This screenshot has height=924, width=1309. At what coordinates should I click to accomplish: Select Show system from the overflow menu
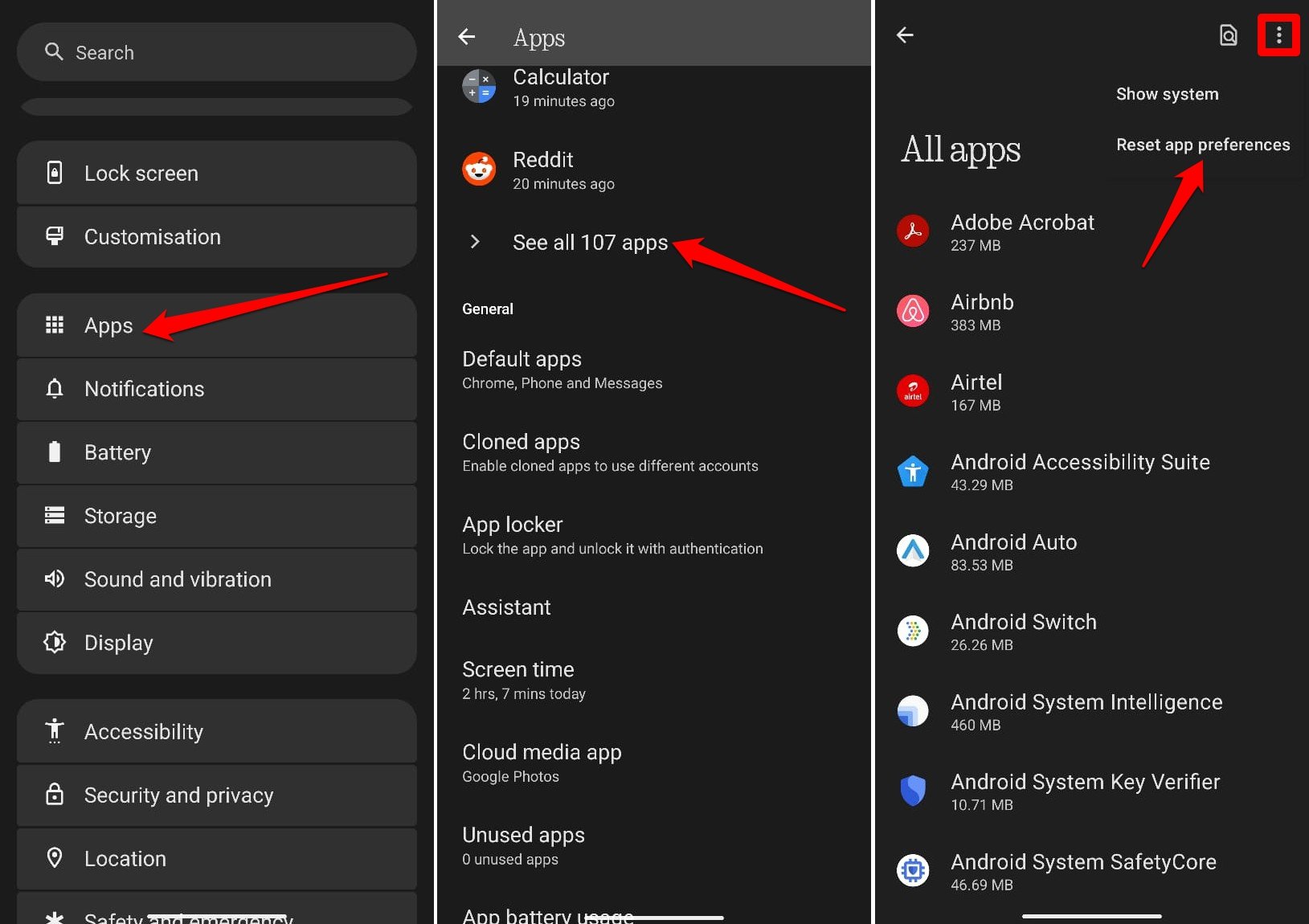[1167, 94]
